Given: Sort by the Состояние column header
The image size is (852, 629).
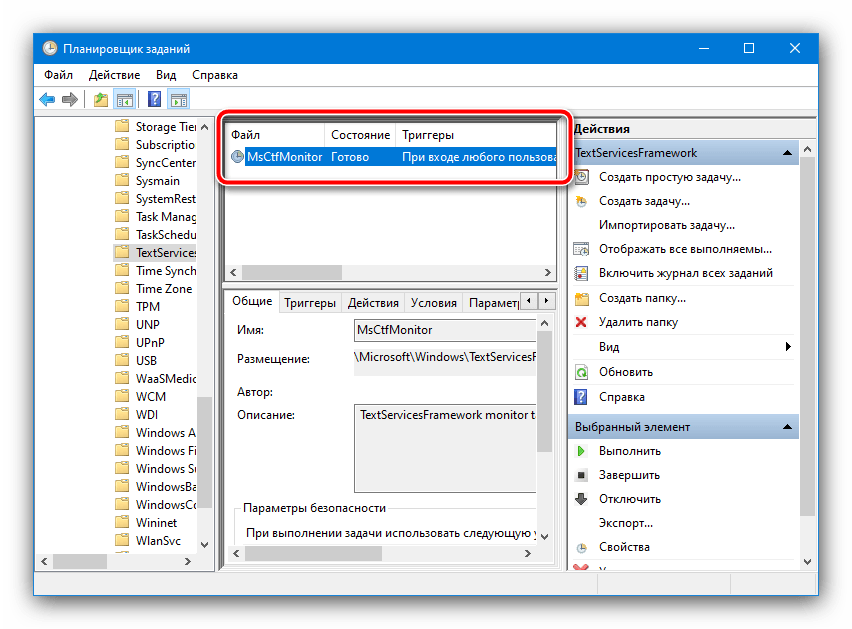Looking at the screenshot, I should [x=360, y=135].
